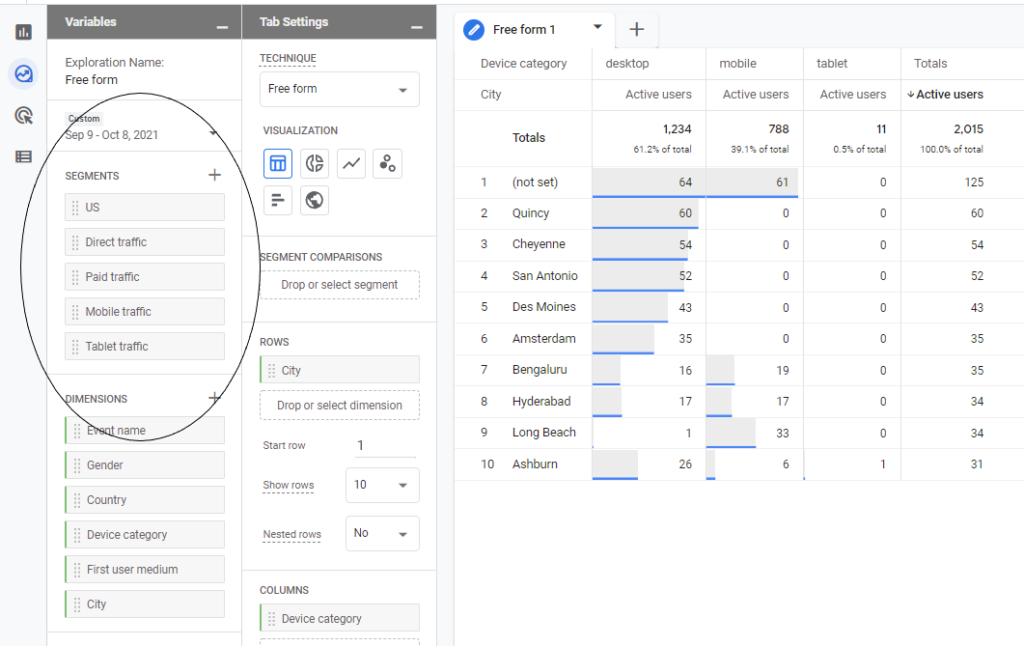Collapse the Tab Settings panel
Viewport: 1024px width, 646px height.
[416, 24]
